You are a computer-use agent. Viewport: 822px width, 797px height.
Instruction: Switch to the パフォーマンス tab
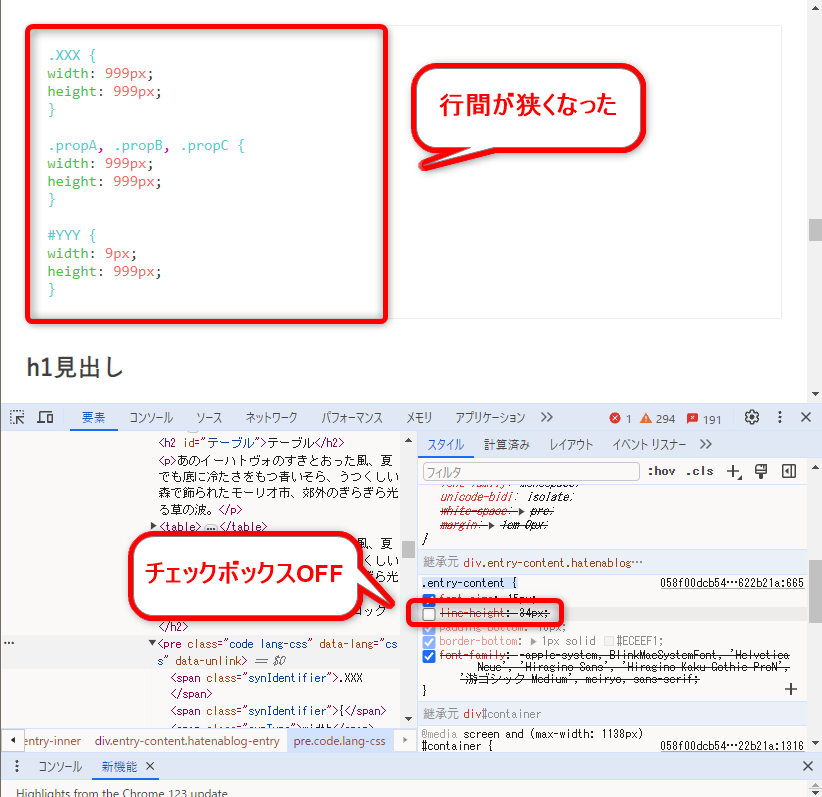[x=352, y=418]
